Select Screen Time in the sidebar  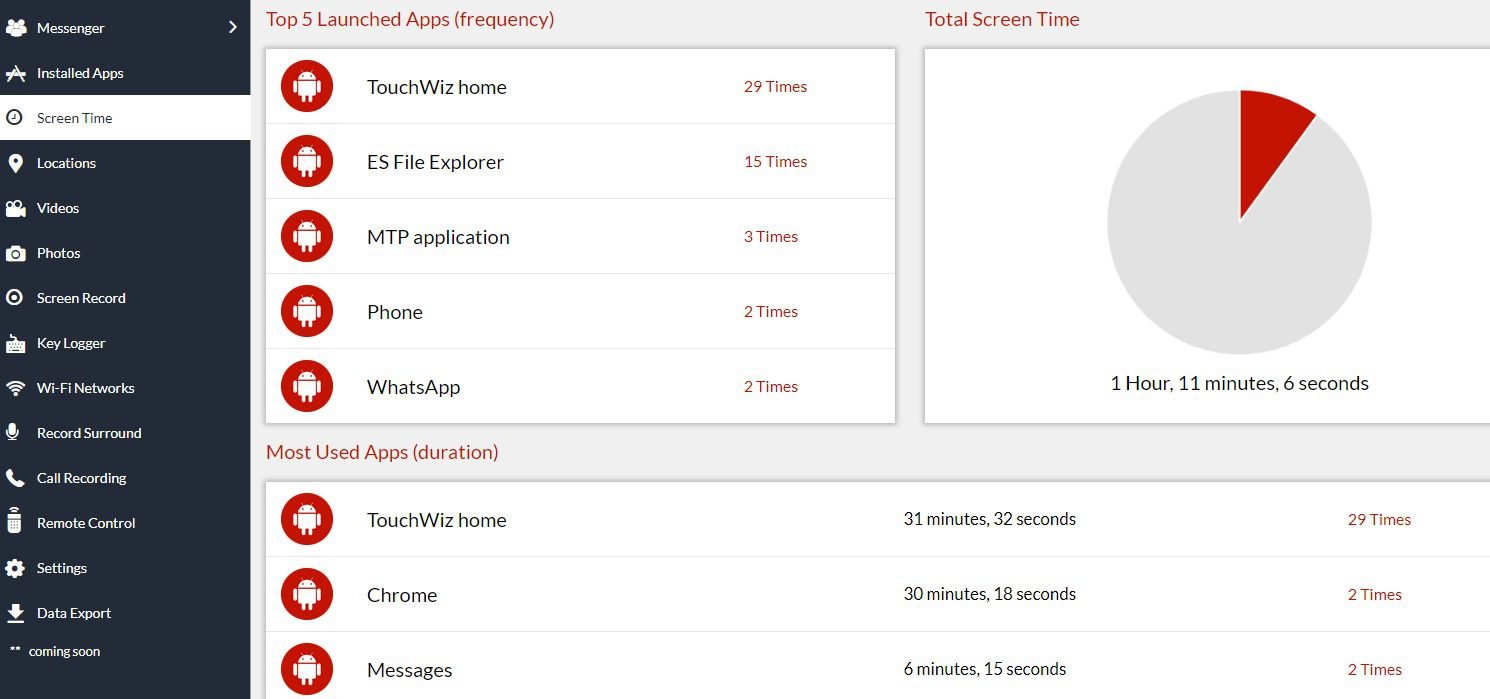pyautogui.click(x=75, y=118)
